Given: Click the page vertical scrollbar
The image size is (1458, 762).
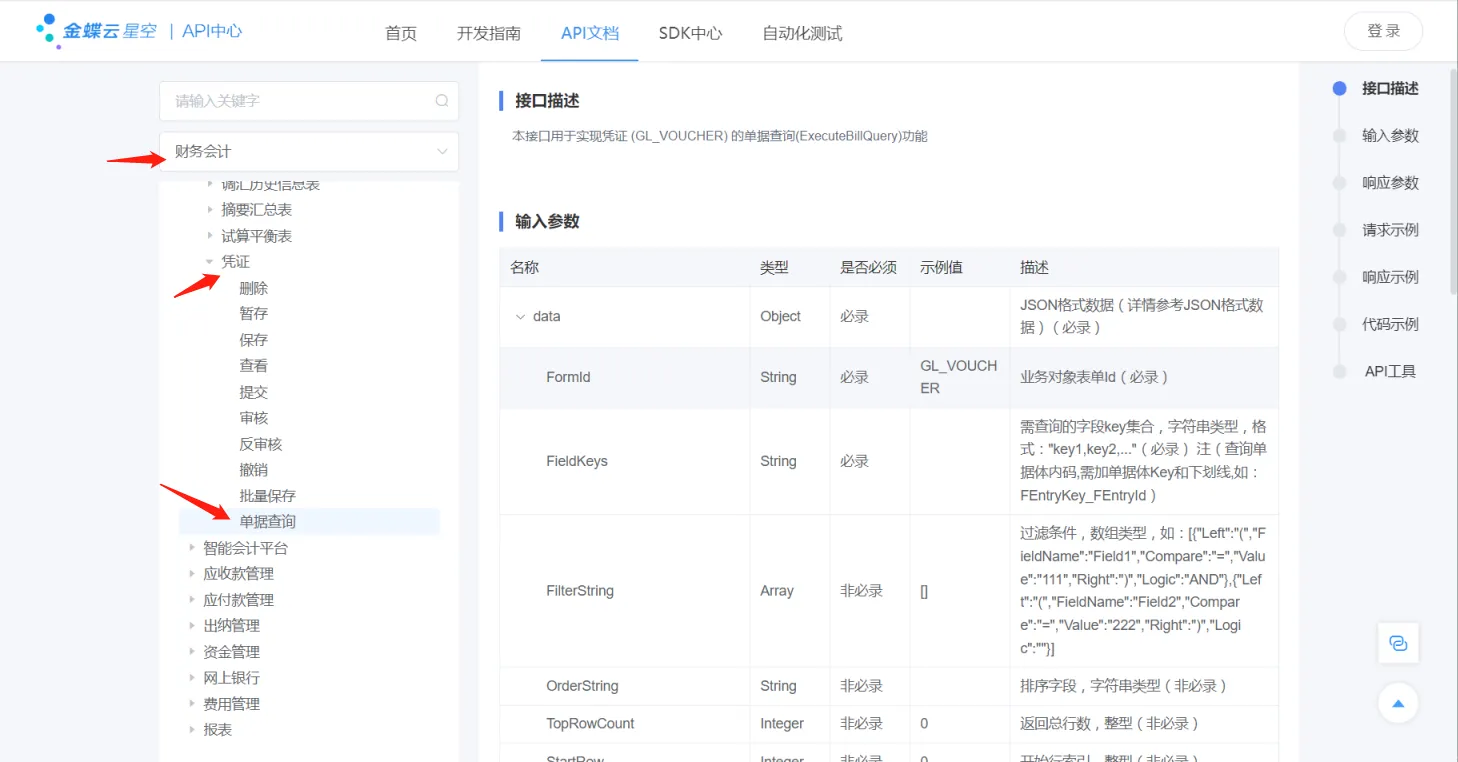Looking at the screenshot, I should pyautogui.click(x=1453, y=180).
